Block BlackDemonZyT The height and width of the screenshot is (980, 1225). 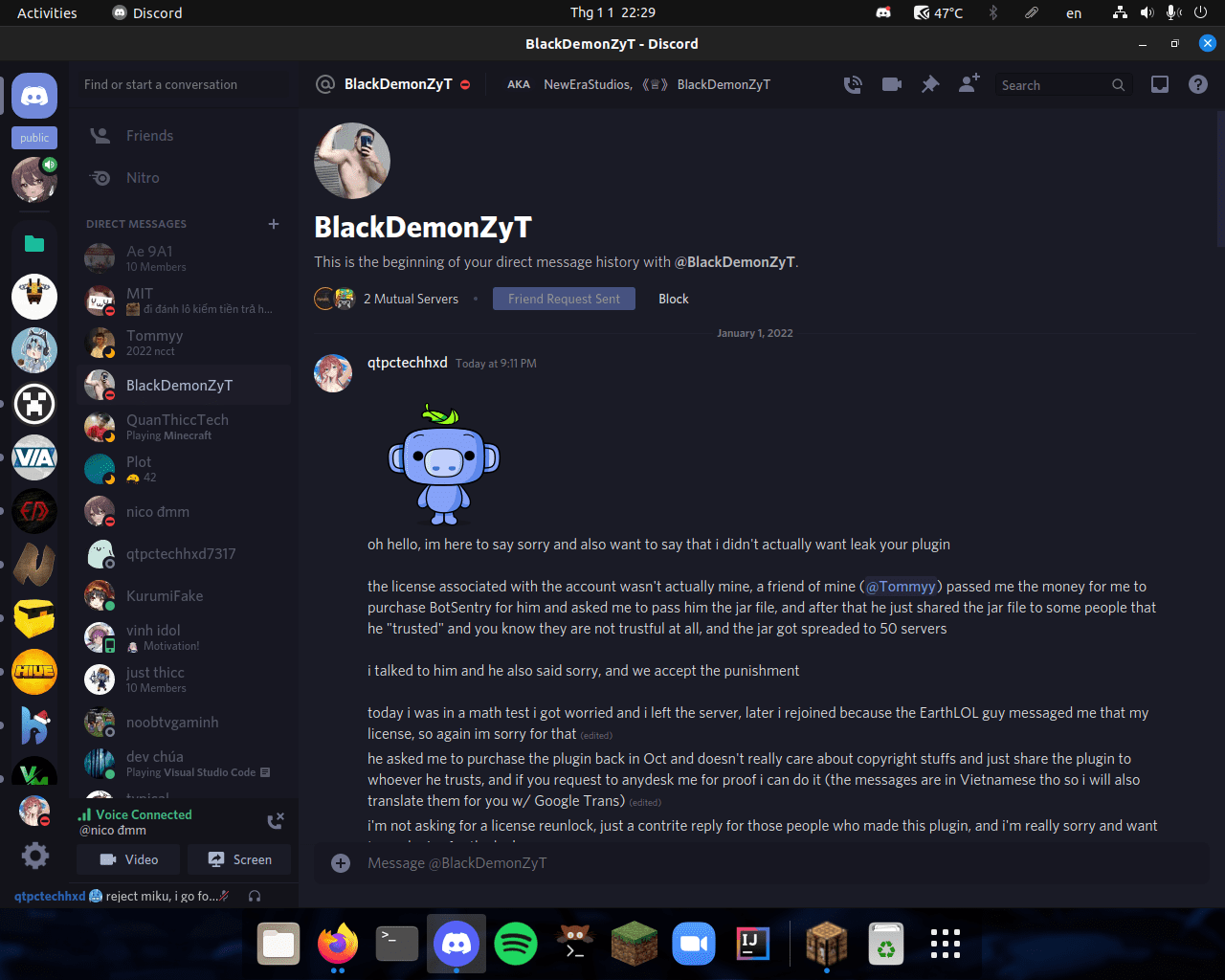pos(674,299)
